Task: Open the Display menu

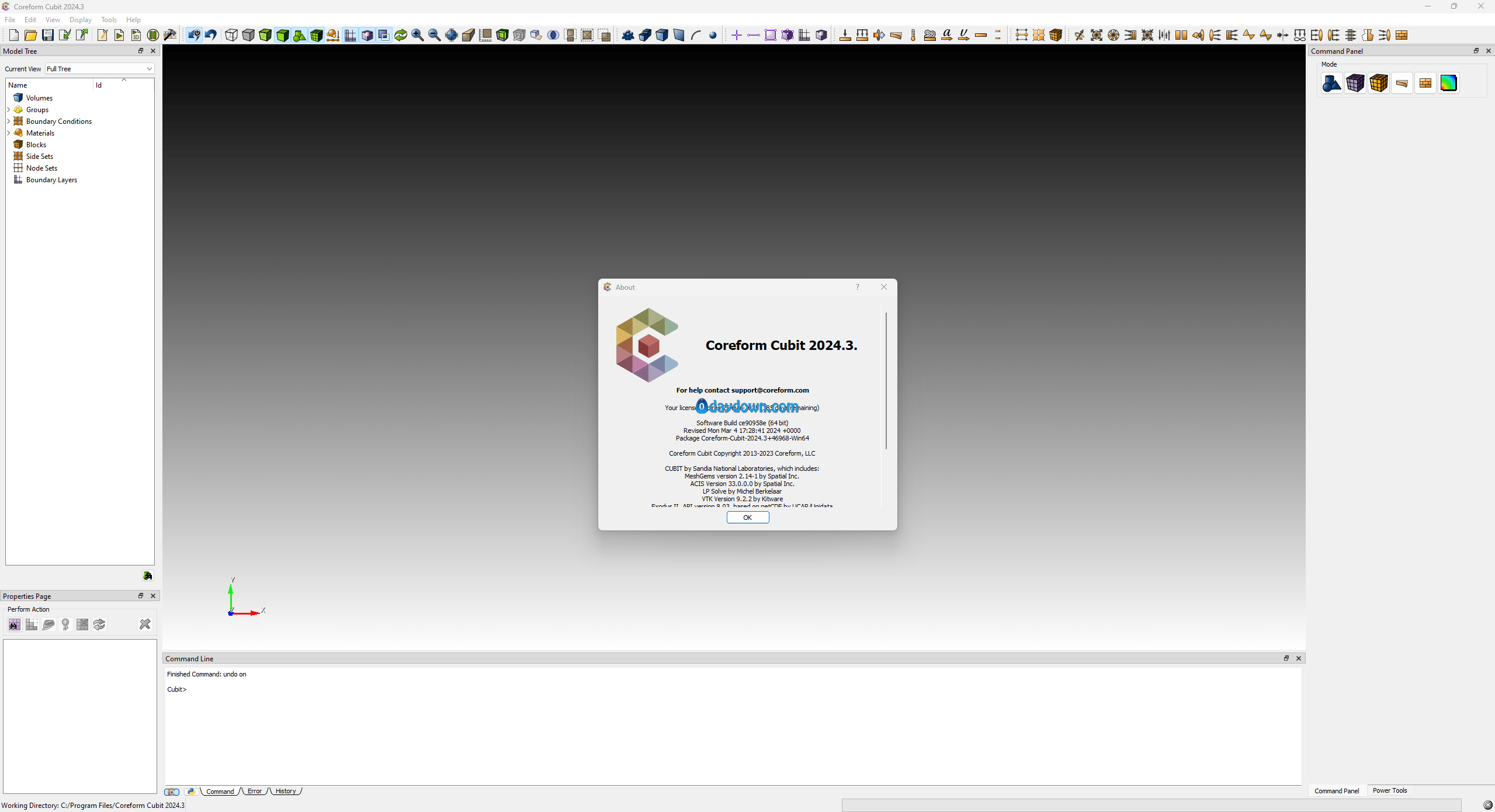Action: click(x=80, y=19)
